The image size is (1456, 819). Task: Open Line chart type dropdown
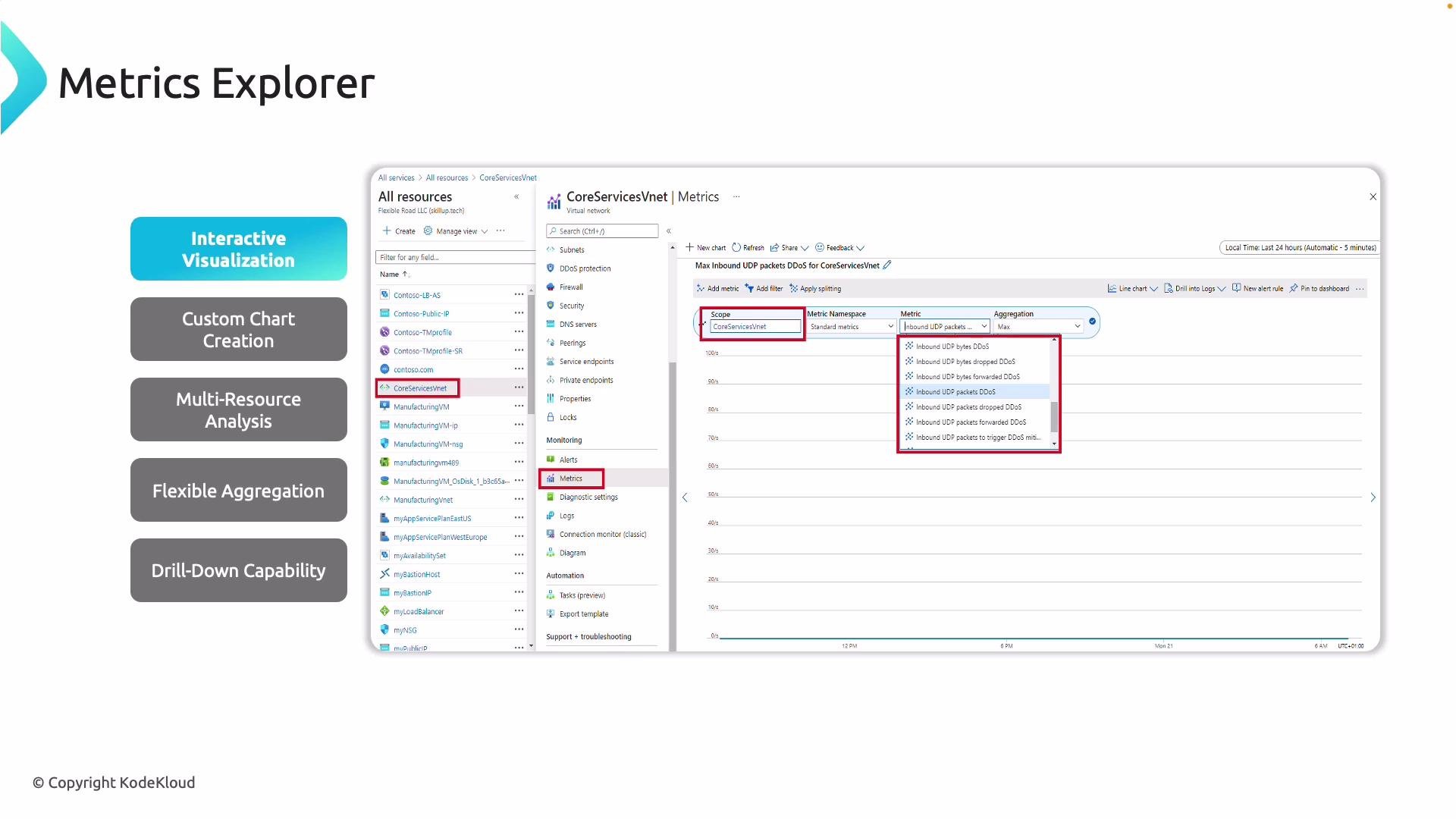(1133, 288)
